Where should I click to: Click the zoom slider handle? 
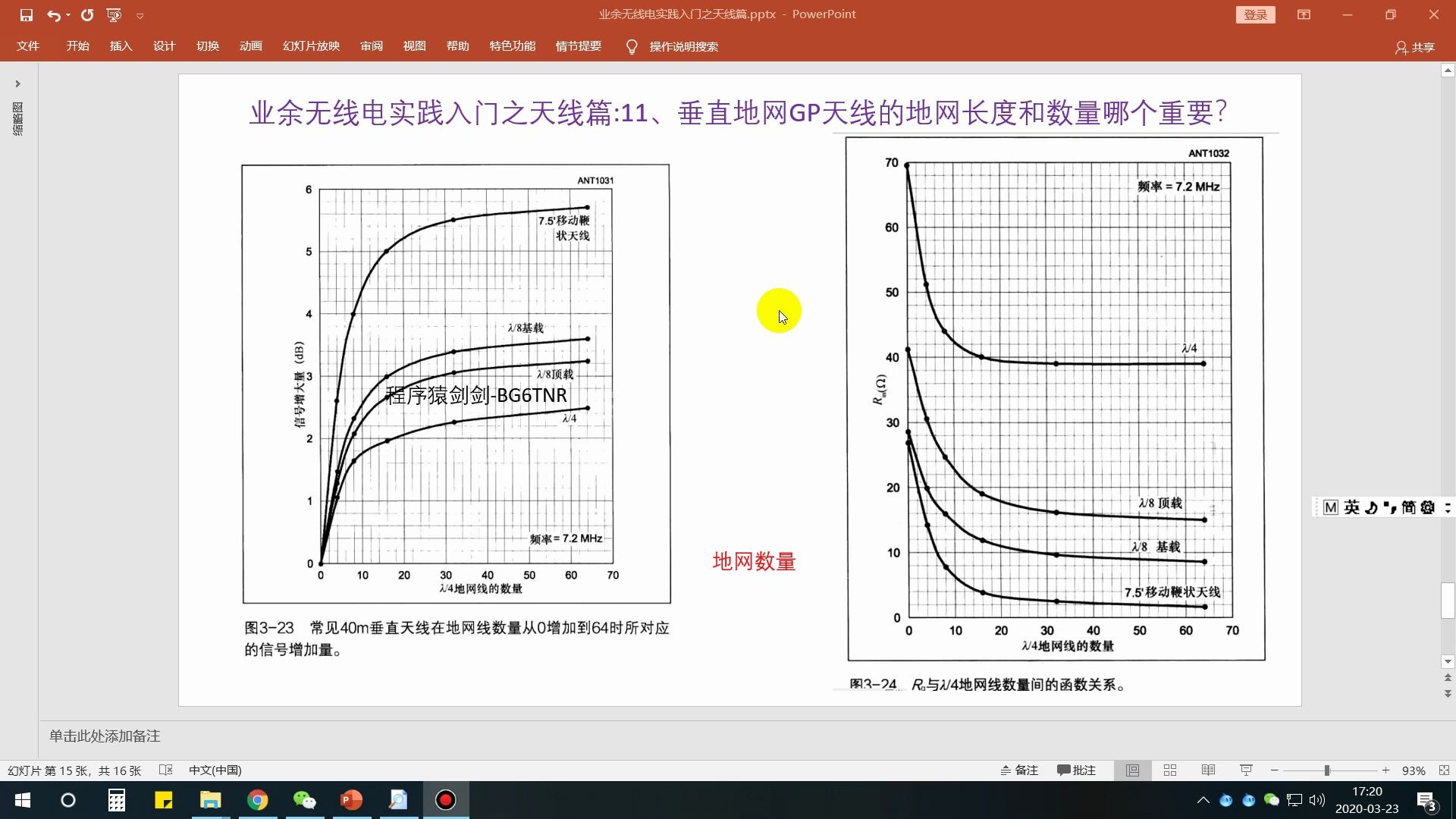coord(1327,770)
